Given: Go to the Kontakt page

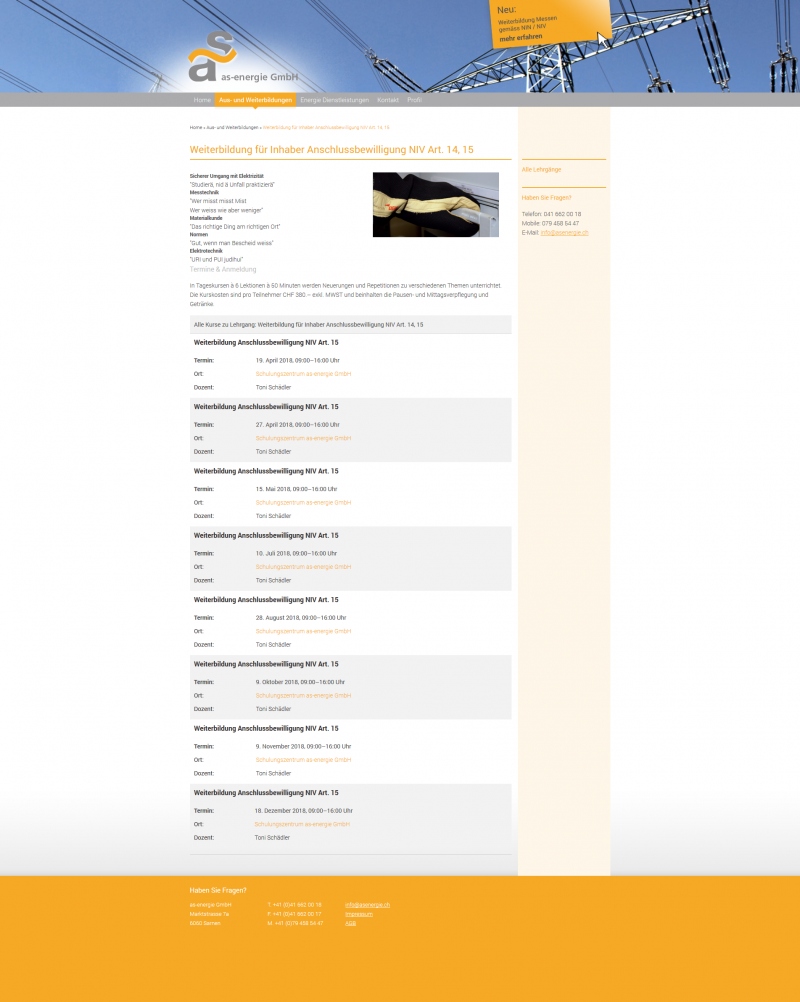Looking at the screenshot, I should pos(388,100).
